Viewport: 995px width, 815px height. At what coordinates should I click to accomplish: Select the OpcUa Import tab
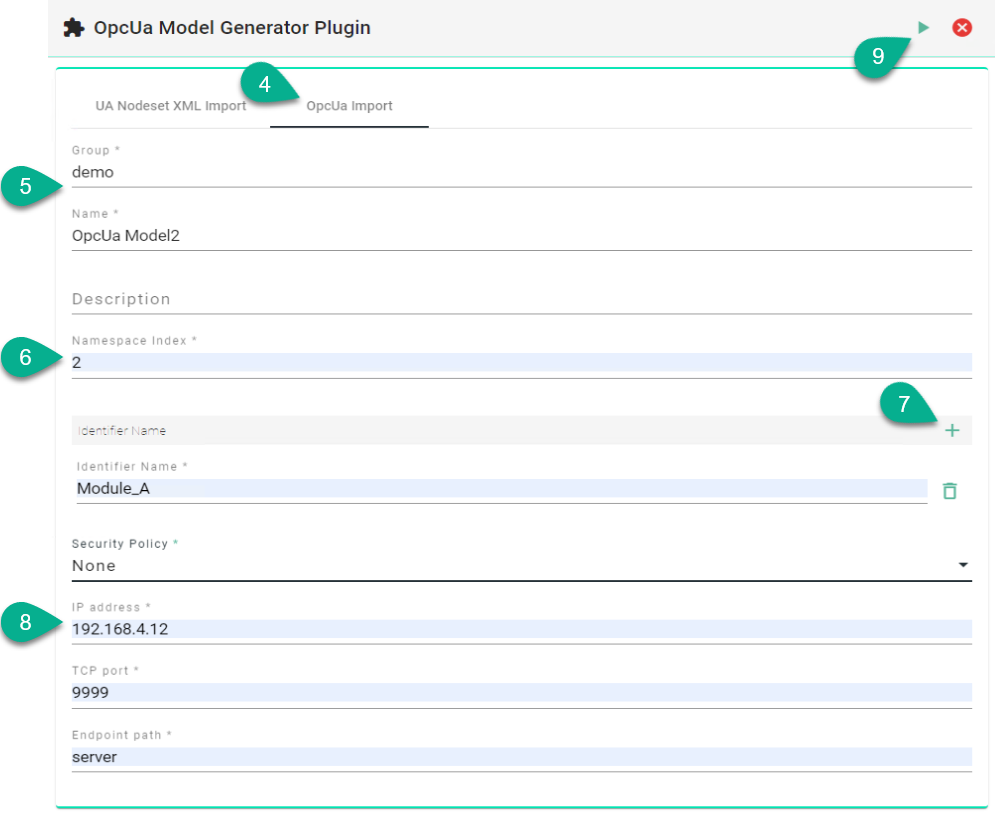[349, 106]
